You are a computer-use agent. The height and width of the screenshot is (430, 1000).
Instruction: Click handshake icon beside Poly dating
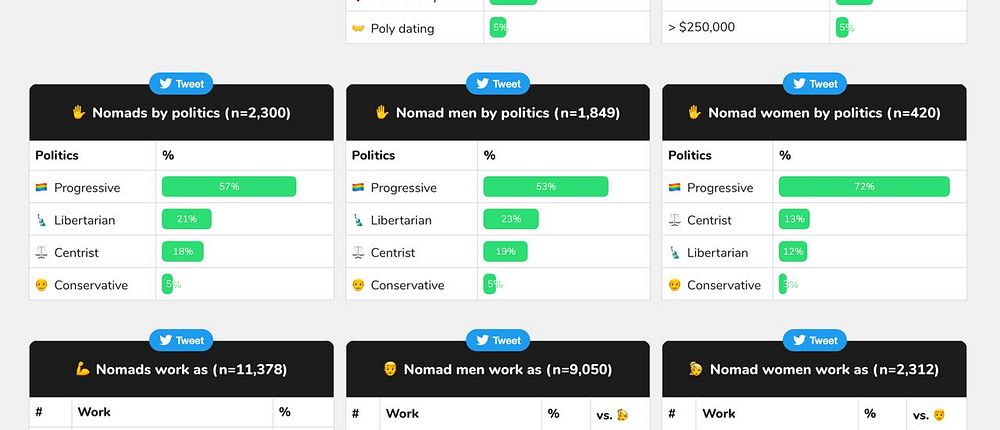[358, 28]
